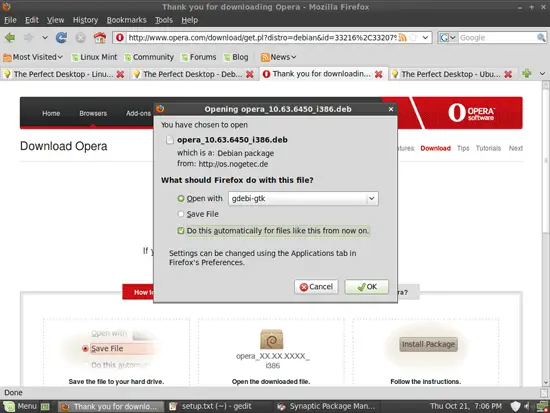
Task: Click the Install Package illustration button
Action: click(428, 344)
